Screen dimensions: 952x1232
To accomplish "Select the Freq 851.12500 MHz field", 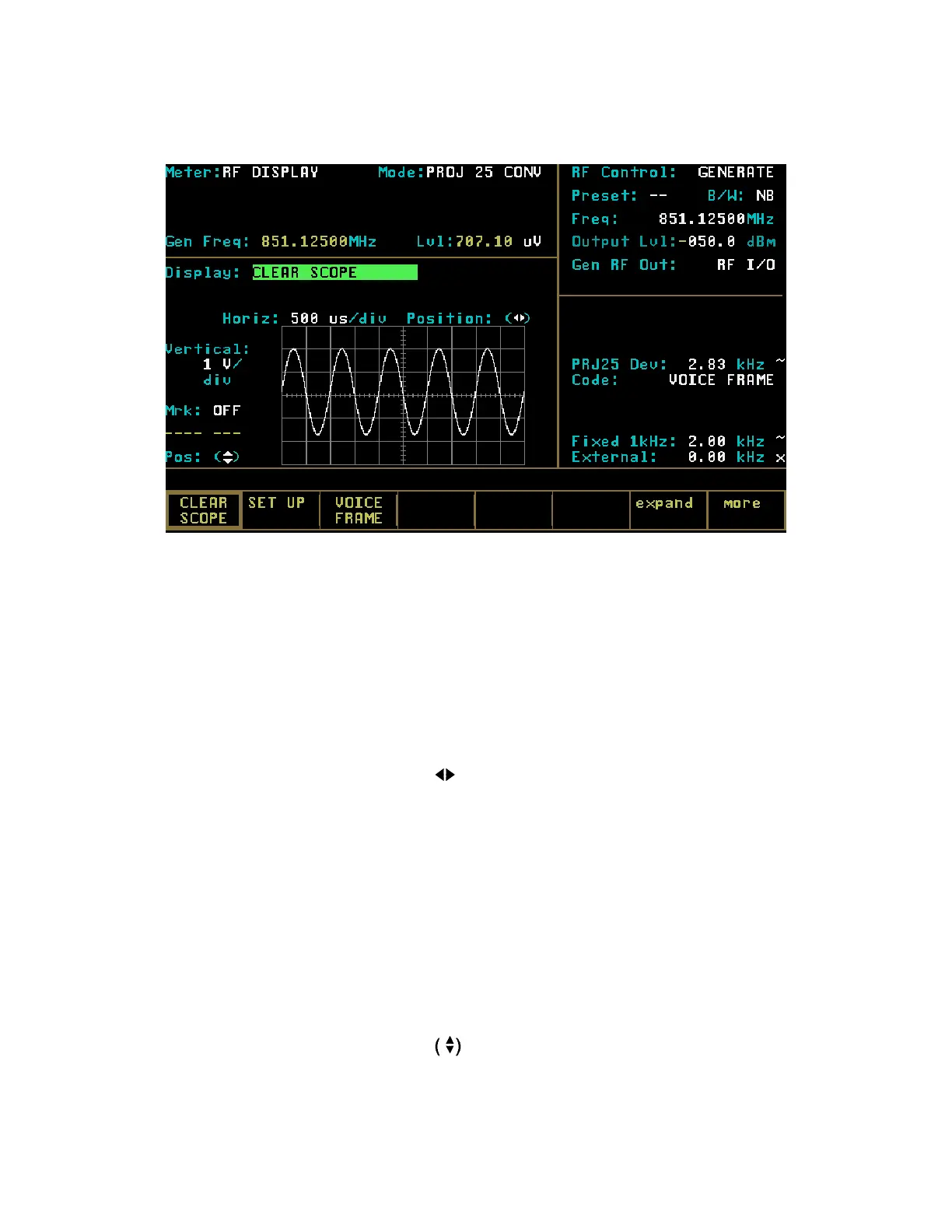I will [716, 219].
